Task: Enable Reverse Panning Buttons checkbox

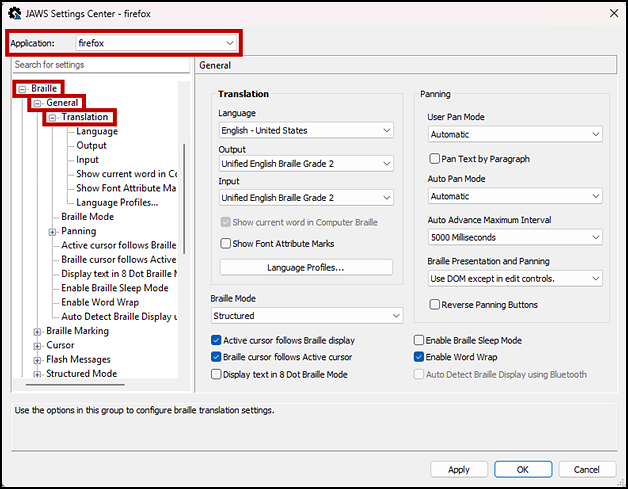Action: click(x=435, y=305)
